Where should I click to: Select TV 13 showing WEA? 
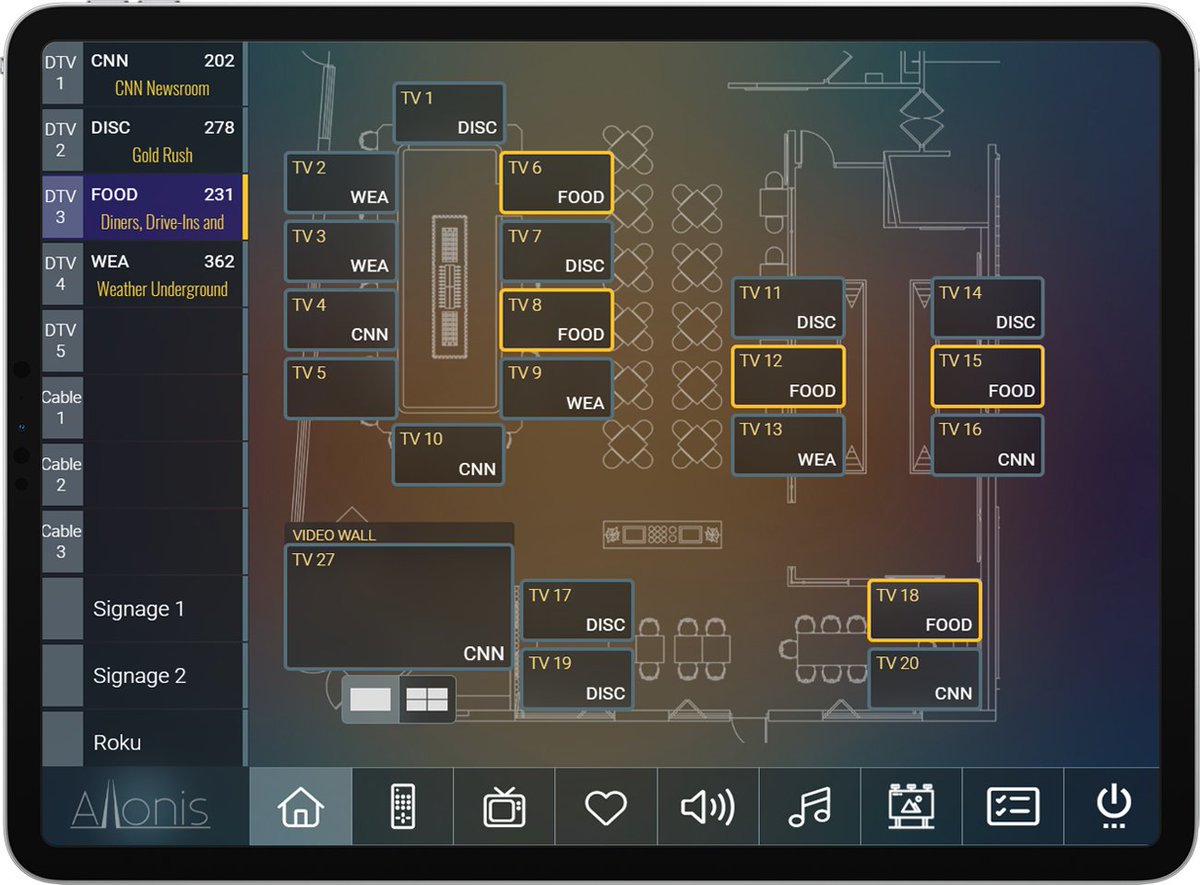(x=788, y=445)
